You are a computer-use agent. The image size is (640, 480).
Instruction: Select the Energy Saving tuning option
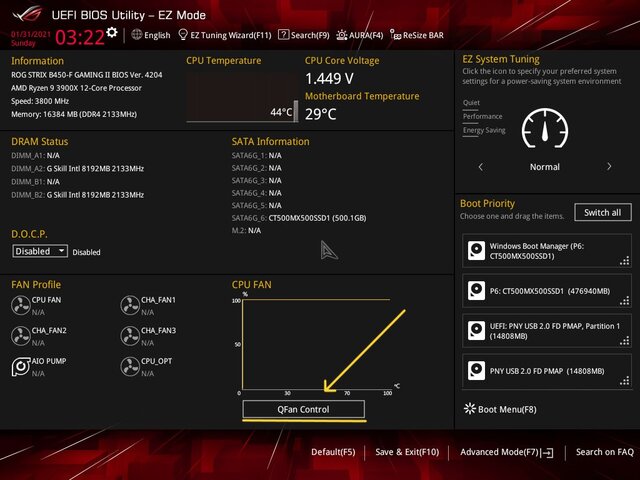pyautogui.click(x=484, y=131)
